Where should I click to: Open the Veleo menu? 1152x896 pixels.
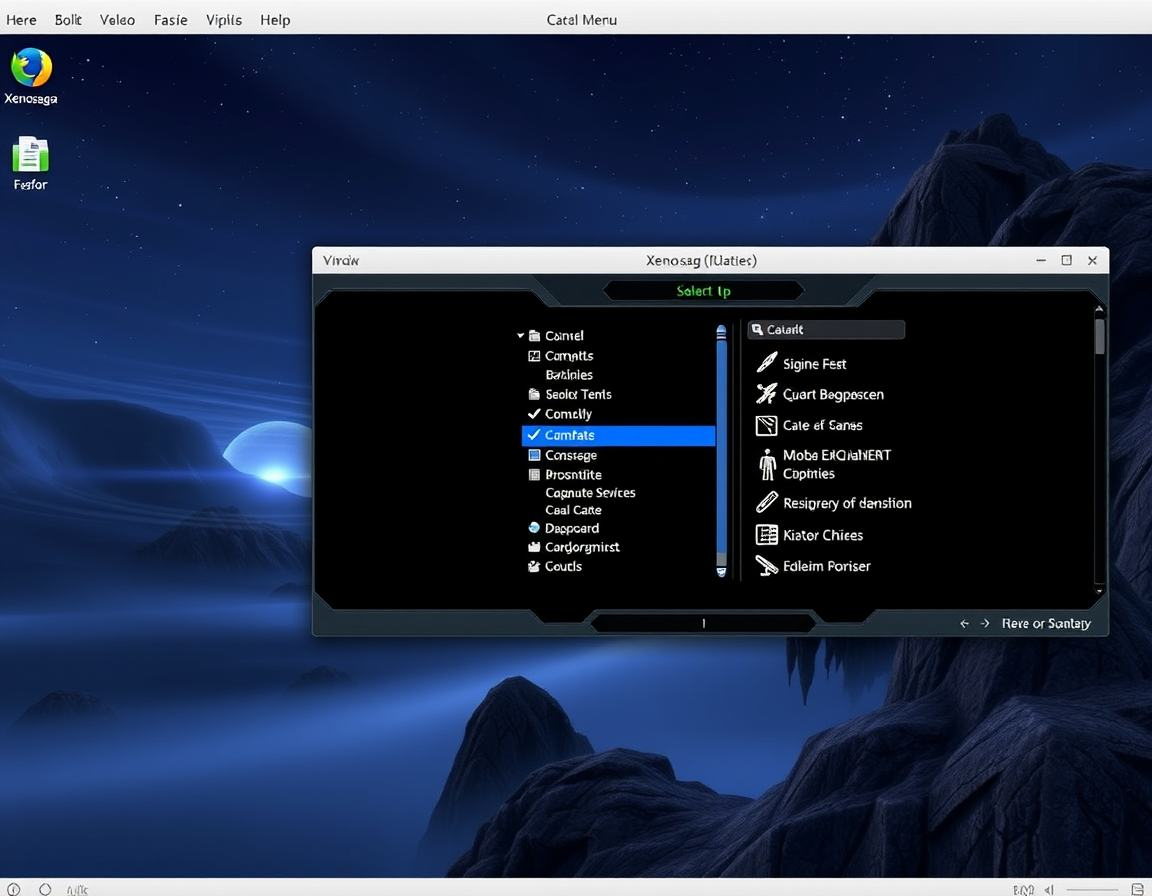point(118,20)
